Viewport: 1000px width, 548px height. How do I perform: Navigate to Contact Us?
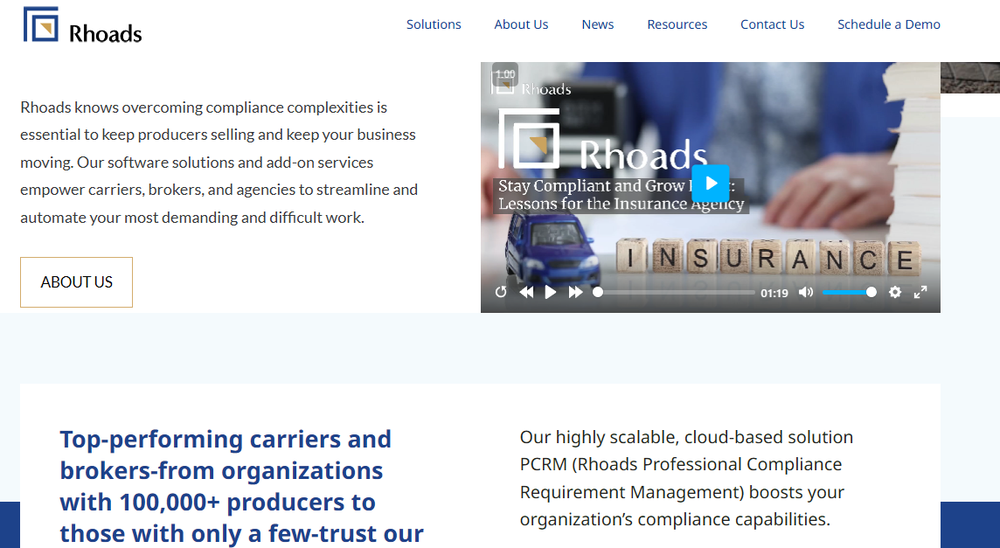coord(772,24)
